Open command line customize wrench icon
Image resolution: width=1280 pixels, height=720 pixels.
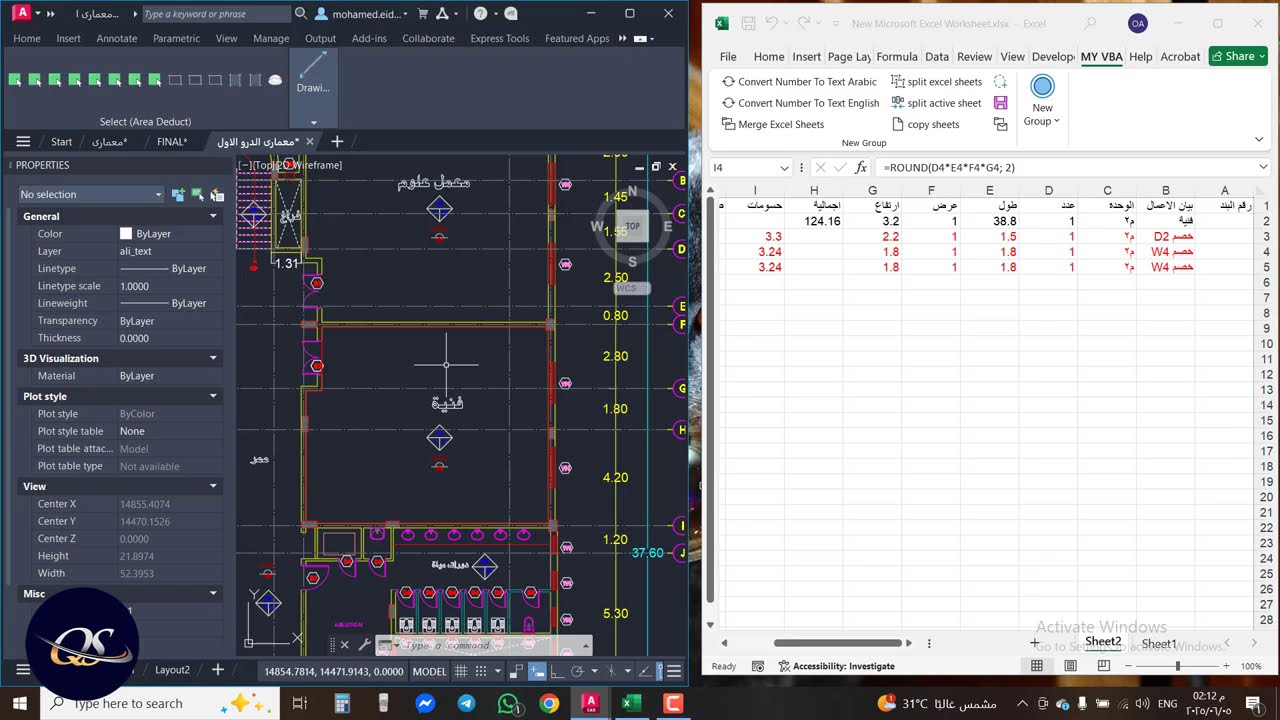[x=364, y=645]
